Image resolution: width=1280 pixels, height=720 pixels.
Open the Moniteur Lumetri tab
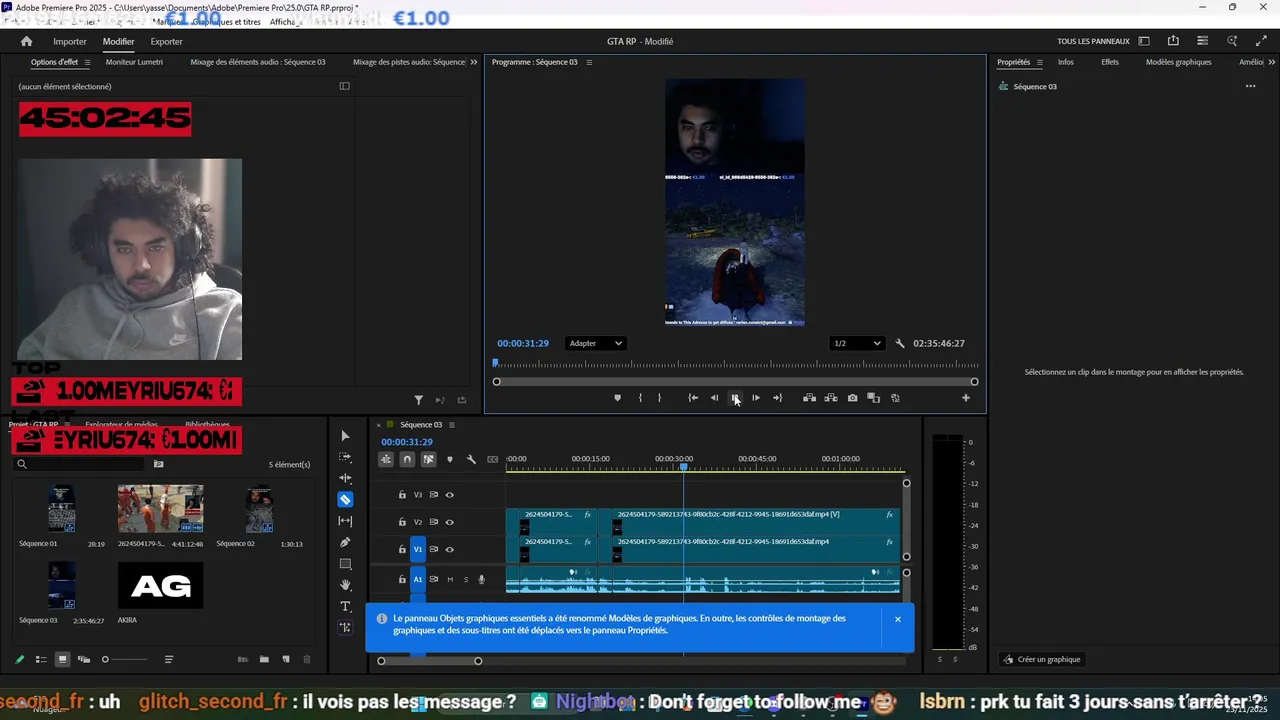coord(134,62)
